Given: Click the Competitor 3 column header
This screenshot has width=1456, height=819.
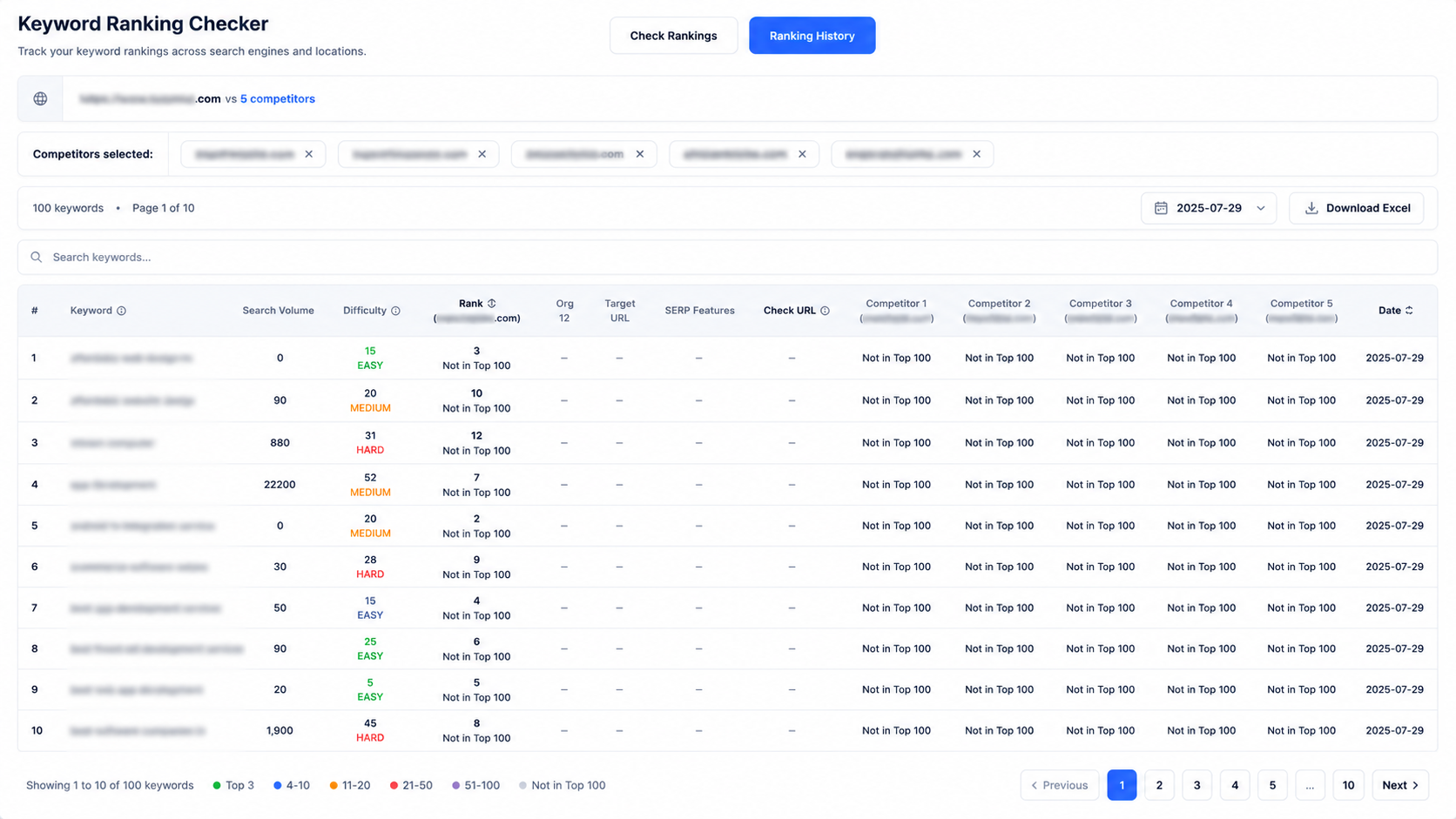Looking at the screenshot, I should pyautogui.click(x=1101, y=311).
